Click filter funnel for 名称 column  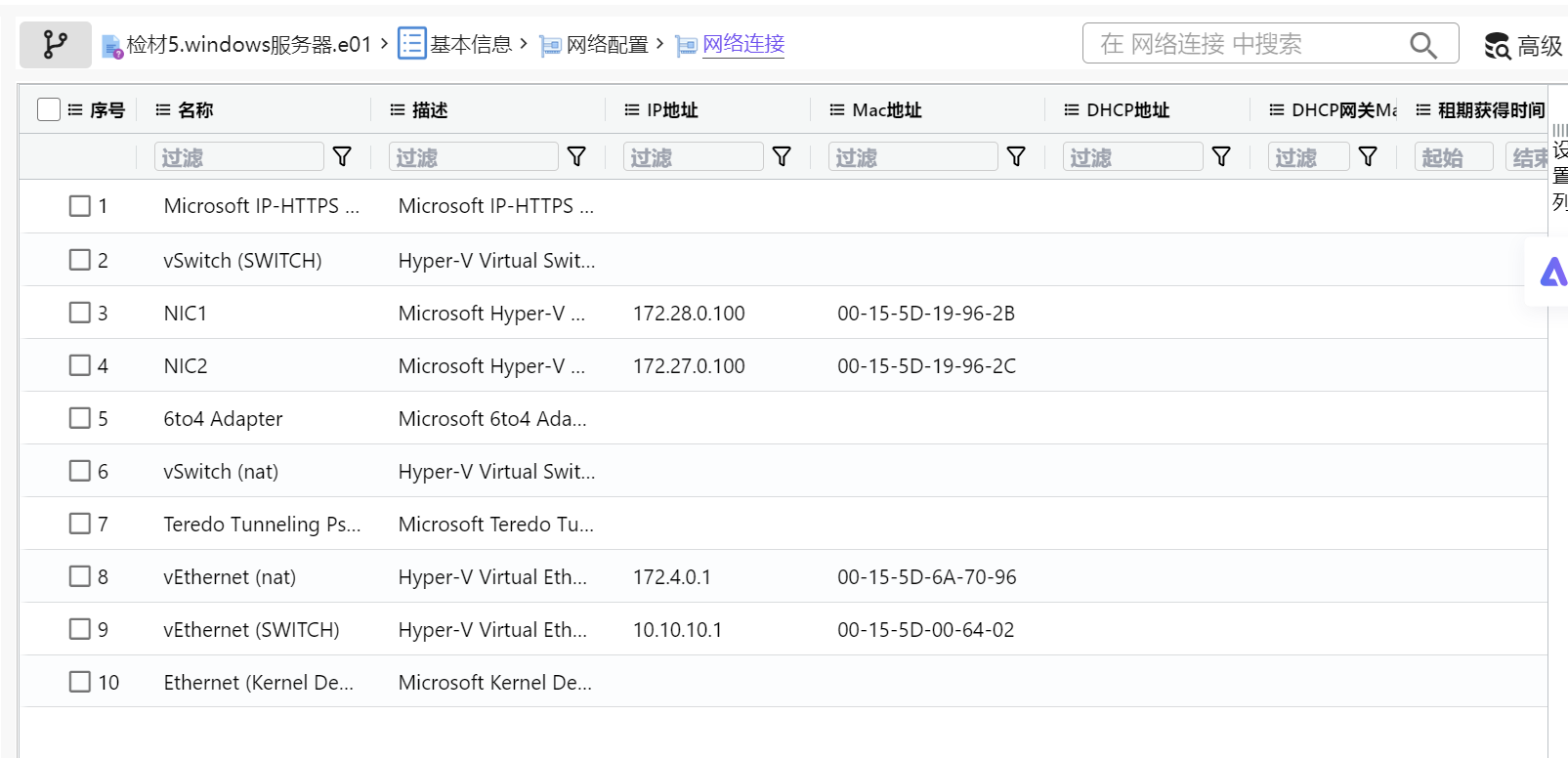(x=342, y=156)
